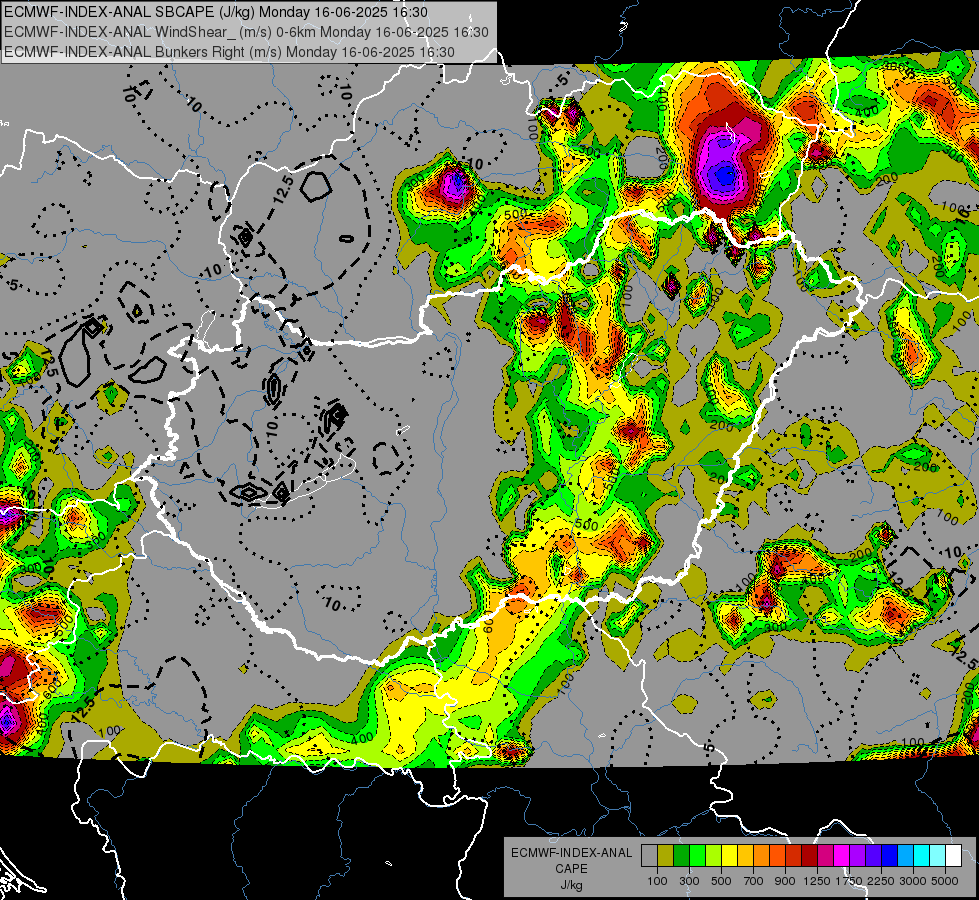Select the pure blue legend swatch

pos(890,855)
